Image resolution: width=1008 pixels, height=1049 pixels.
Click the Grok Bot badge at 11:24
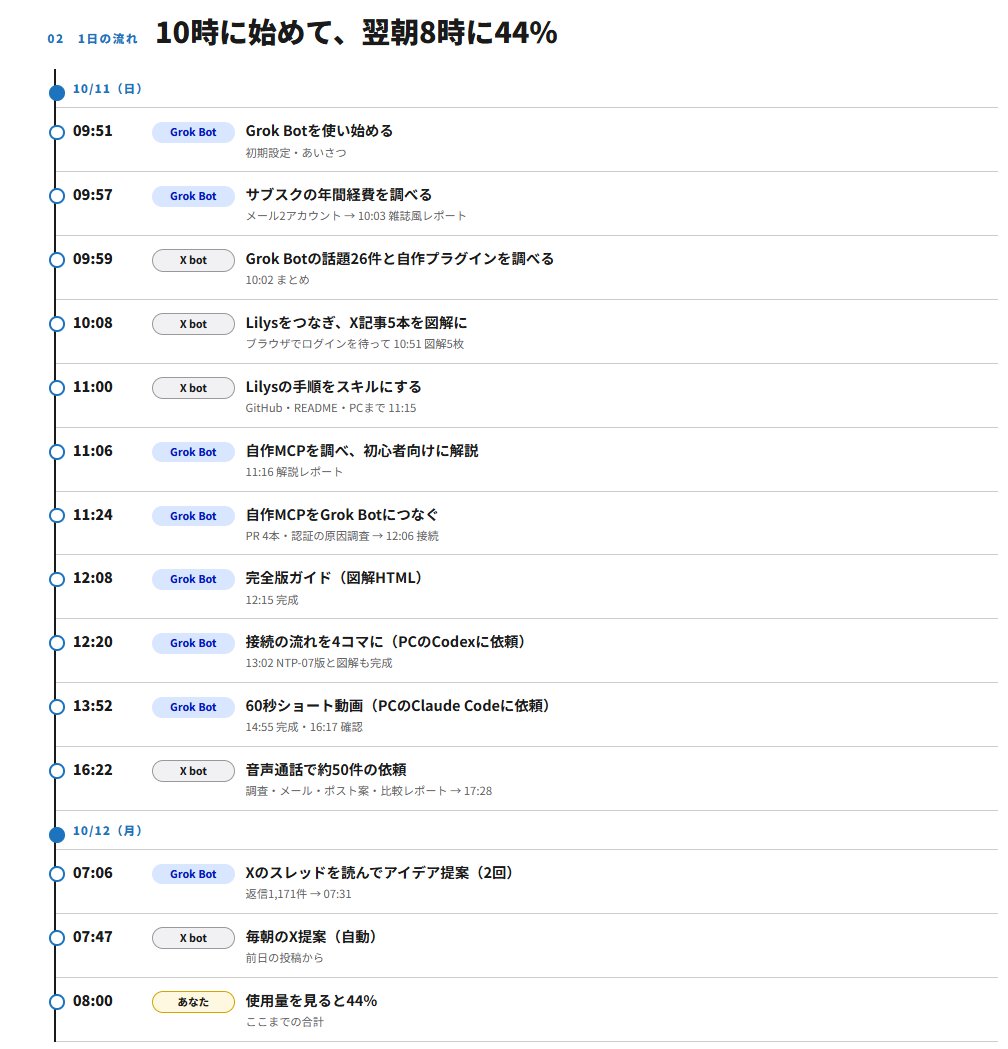tap(193, 516)
